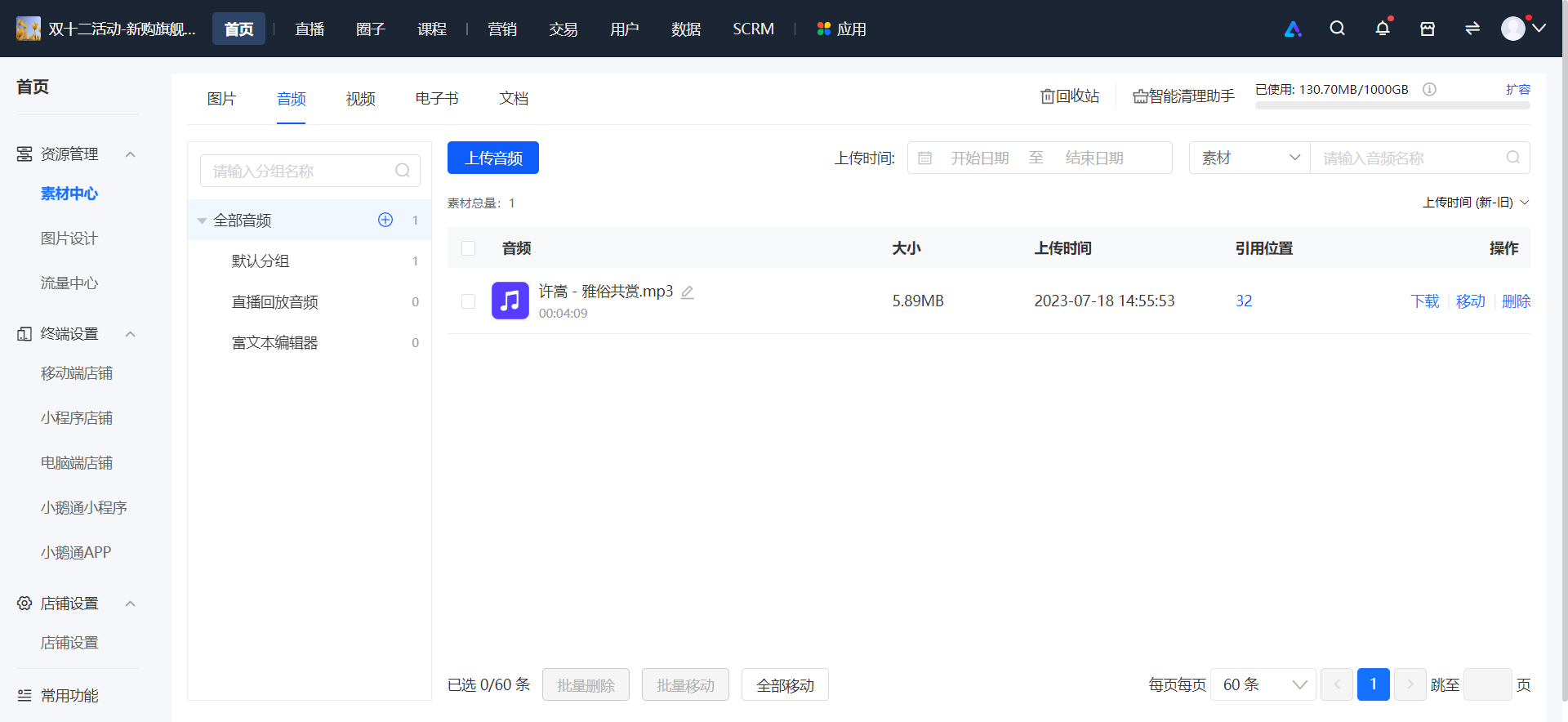
Task: Switch to the 音频 tab
Action: pos(291,99)
